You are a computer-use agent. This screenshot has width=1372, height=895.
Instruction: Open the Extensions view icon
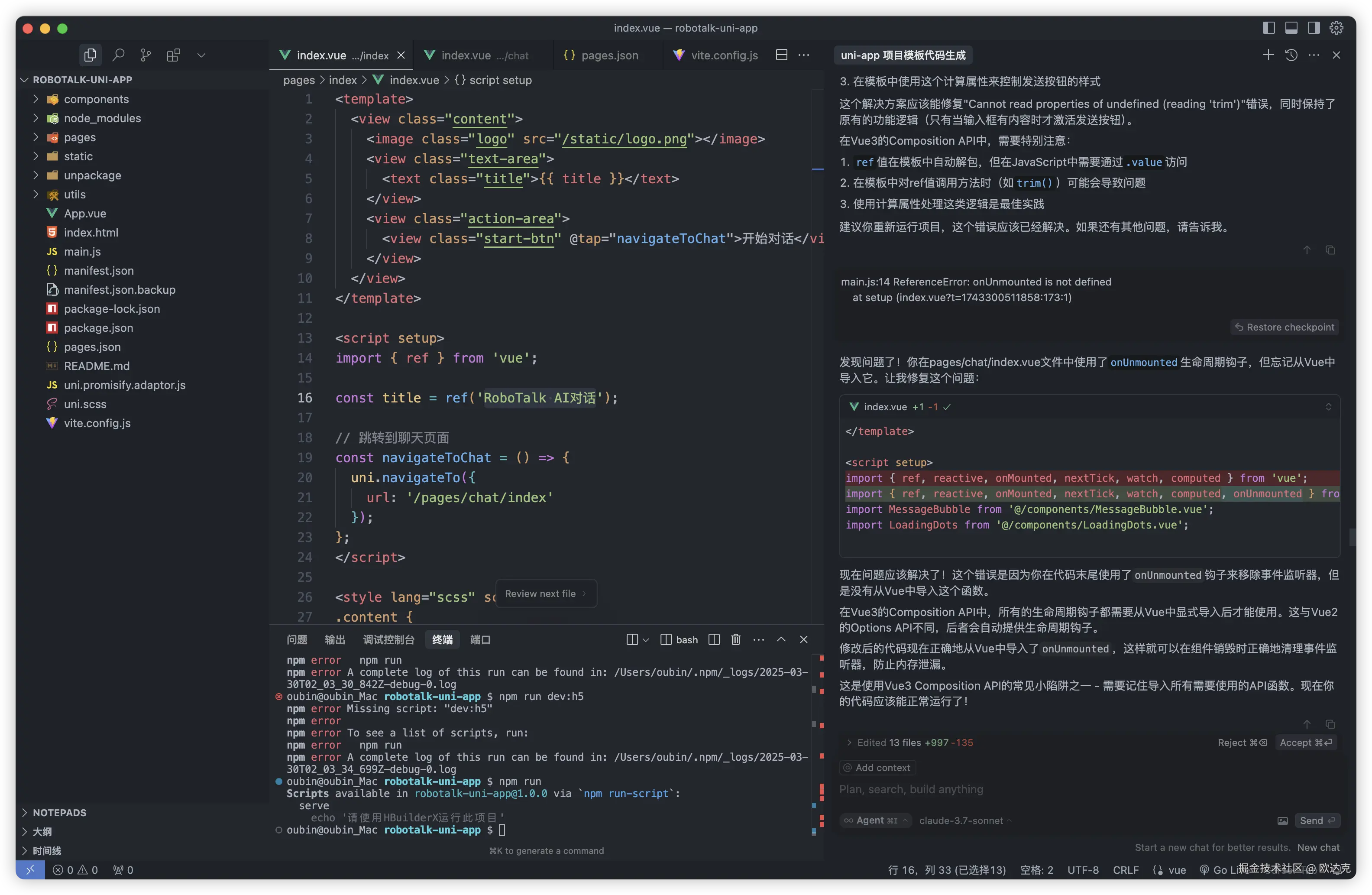(x=174, y=55)
